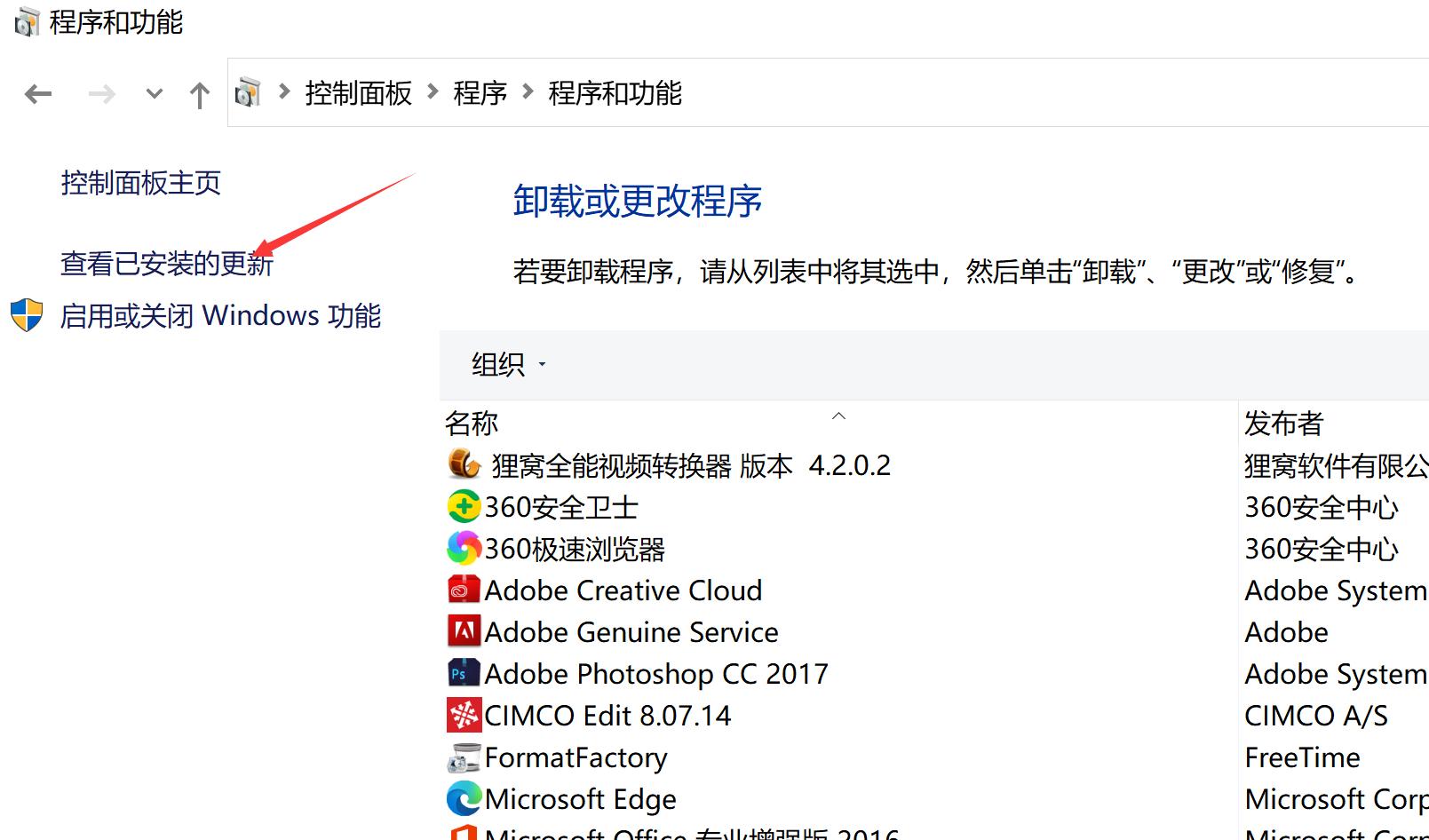Open 启用或关闭 Windows 功能

(220, 315)
